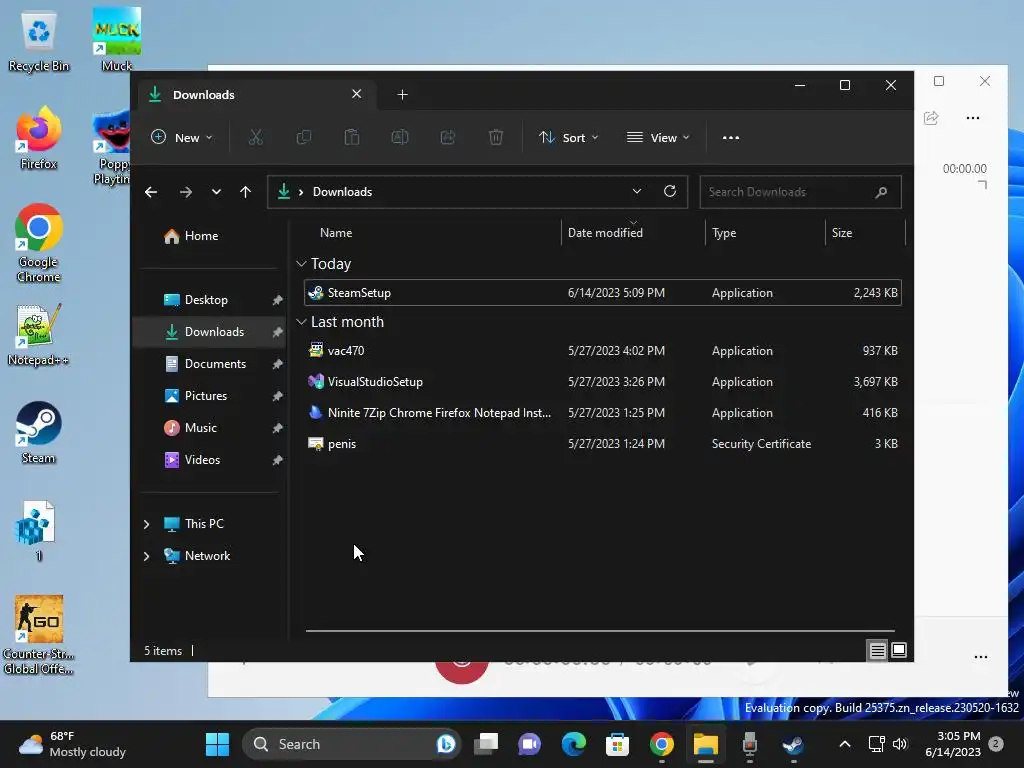Click the Copy icon in toolbar
1024x768 pixels.
click(x=304, y=137)
